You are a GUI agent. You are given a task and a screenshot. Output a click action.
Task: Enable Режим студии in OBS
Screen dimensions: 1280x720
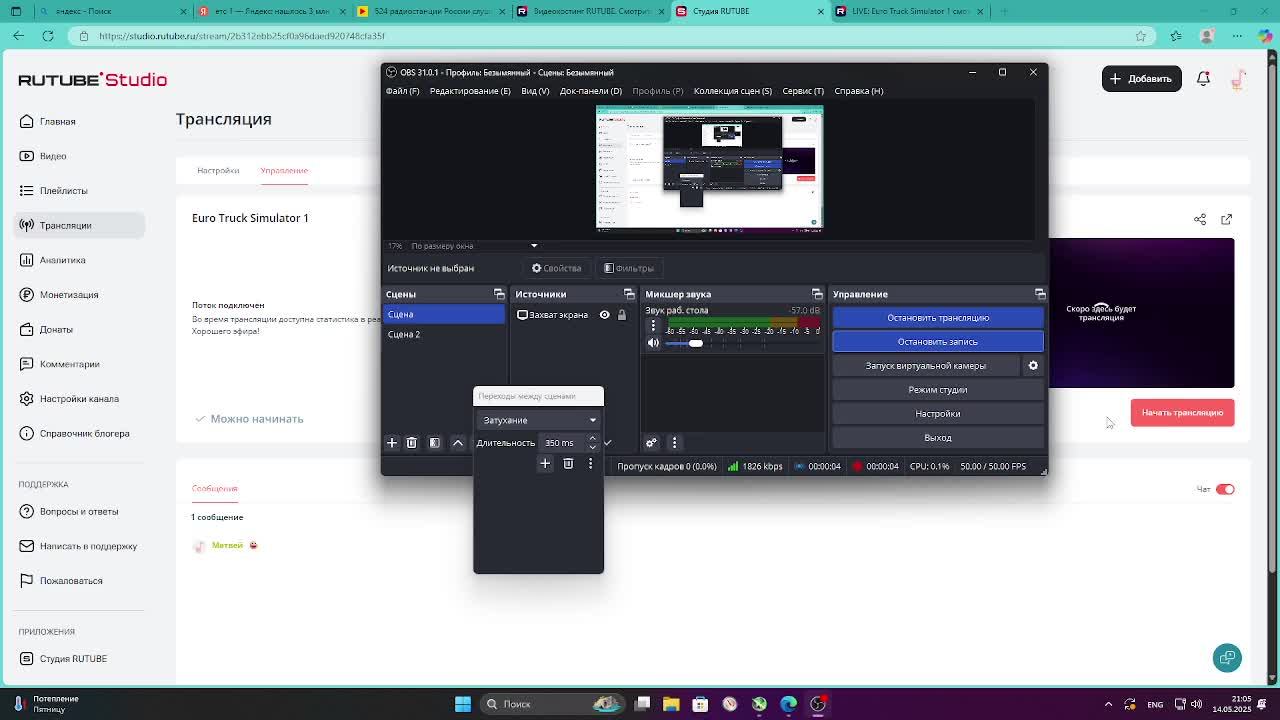tap(938, 390)
